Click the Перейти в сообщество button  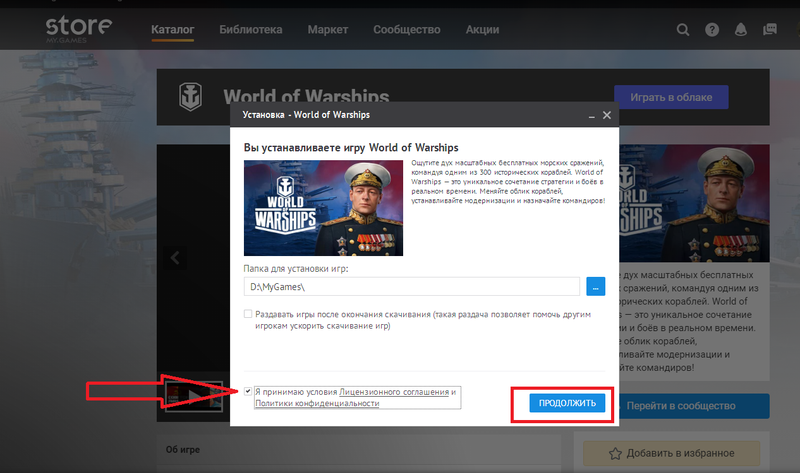[x=694, y=406]
